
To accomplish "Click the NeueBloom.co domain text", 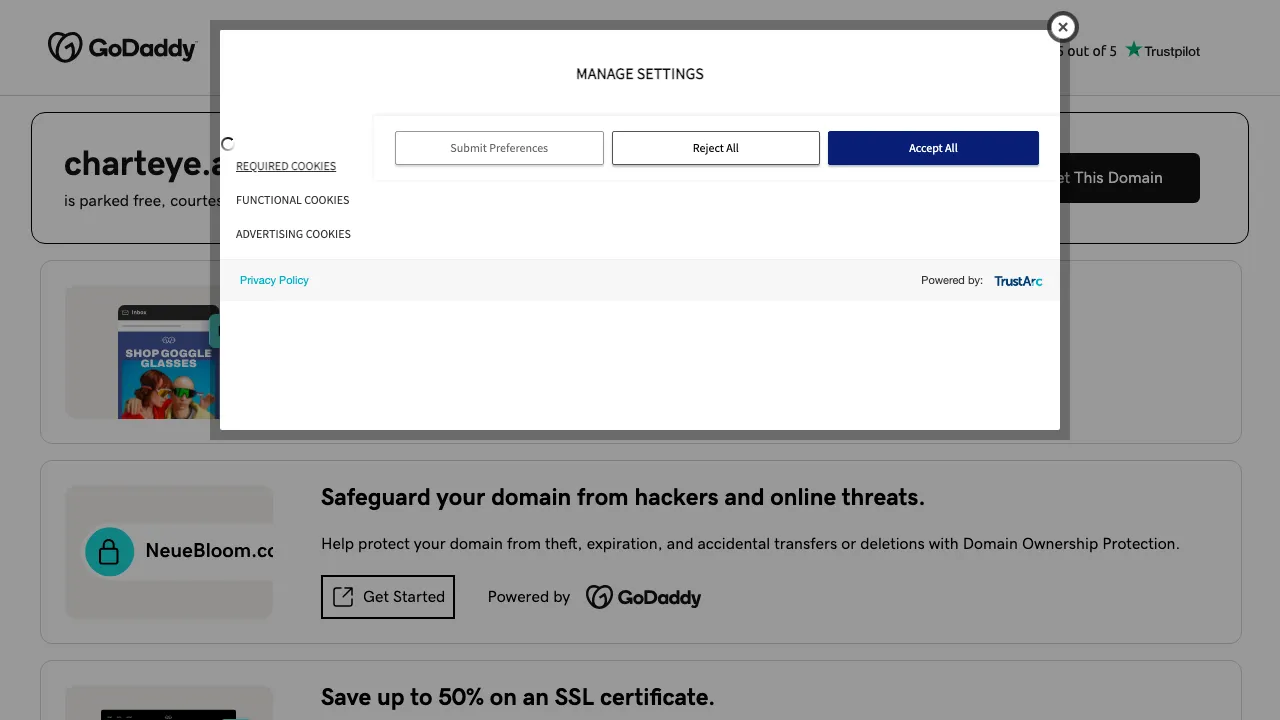I will 209,551.
